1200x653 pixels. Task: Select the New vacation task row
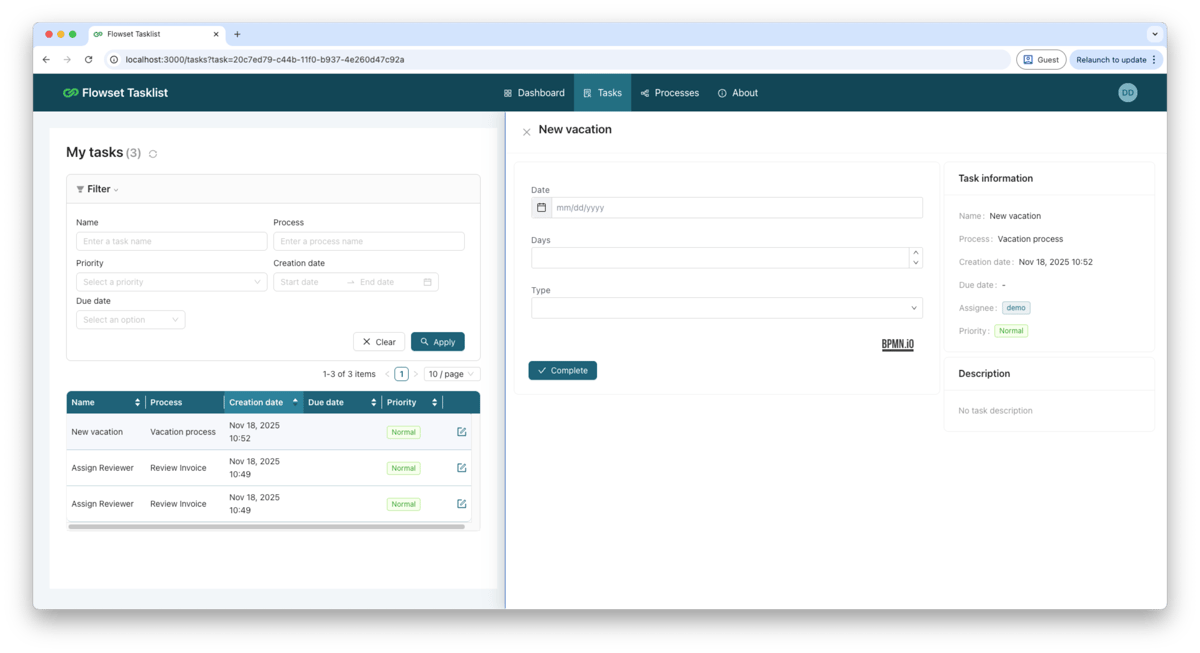point(269,432)
